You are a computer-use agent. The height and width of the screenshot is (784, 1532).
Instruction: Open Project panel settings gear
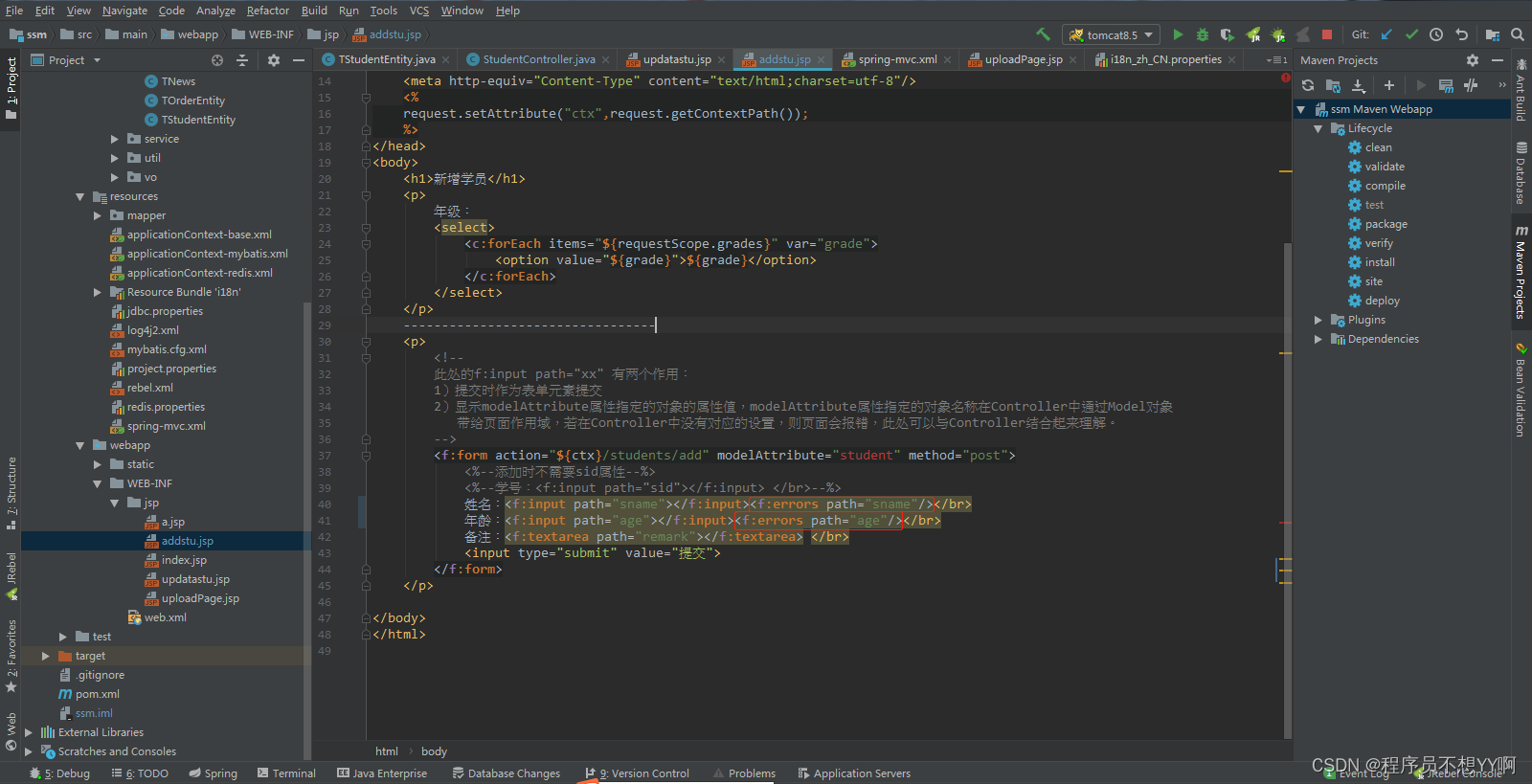click(x=274, y=60)
